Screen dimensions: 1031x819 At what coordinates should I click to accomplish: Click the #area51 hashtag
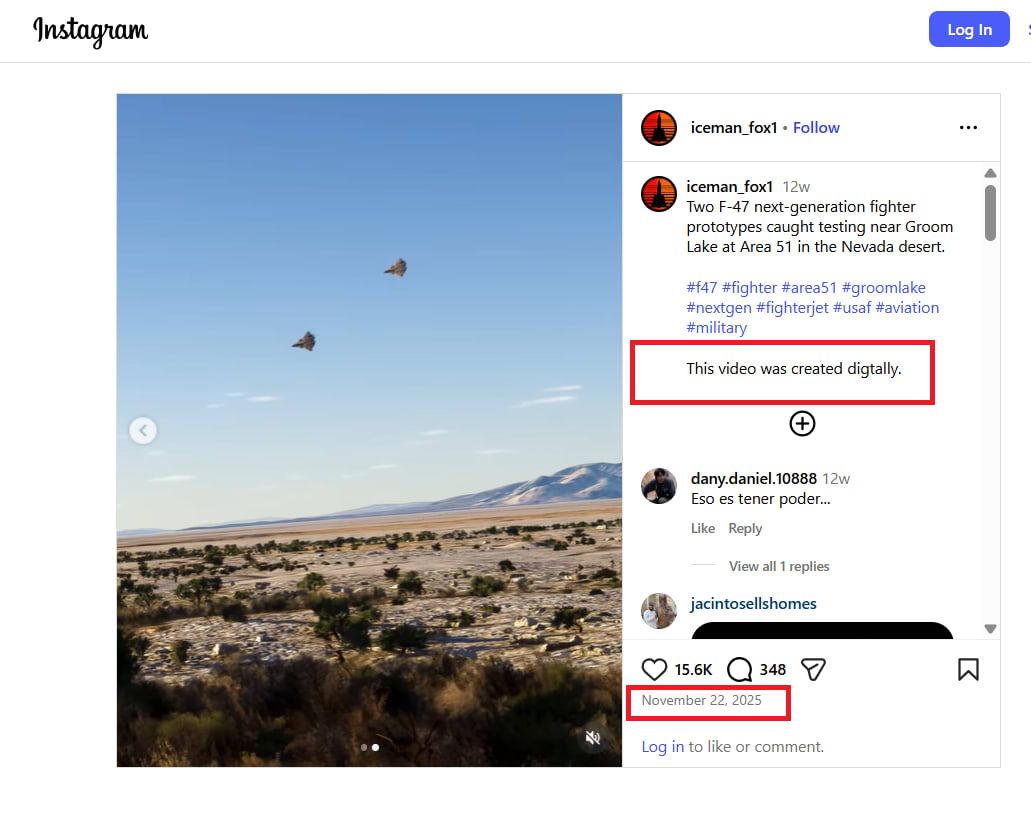point(809,288)
